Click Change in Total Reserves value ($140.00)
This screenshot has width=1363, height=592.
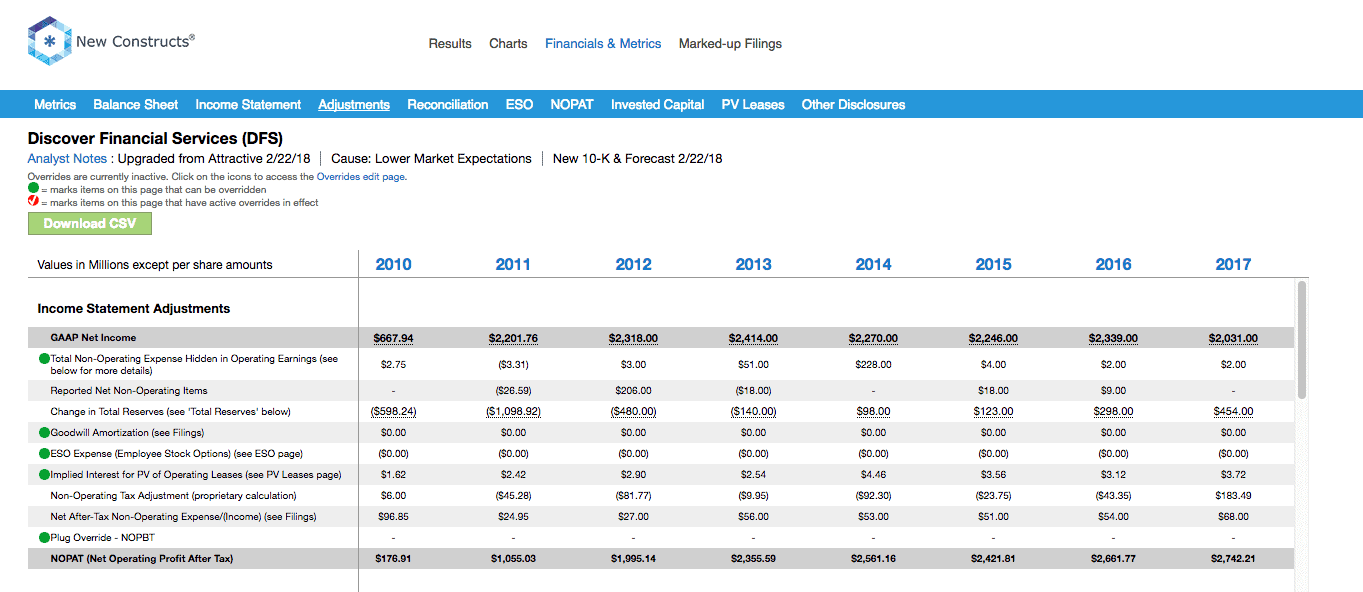click(x=753, y=412)
